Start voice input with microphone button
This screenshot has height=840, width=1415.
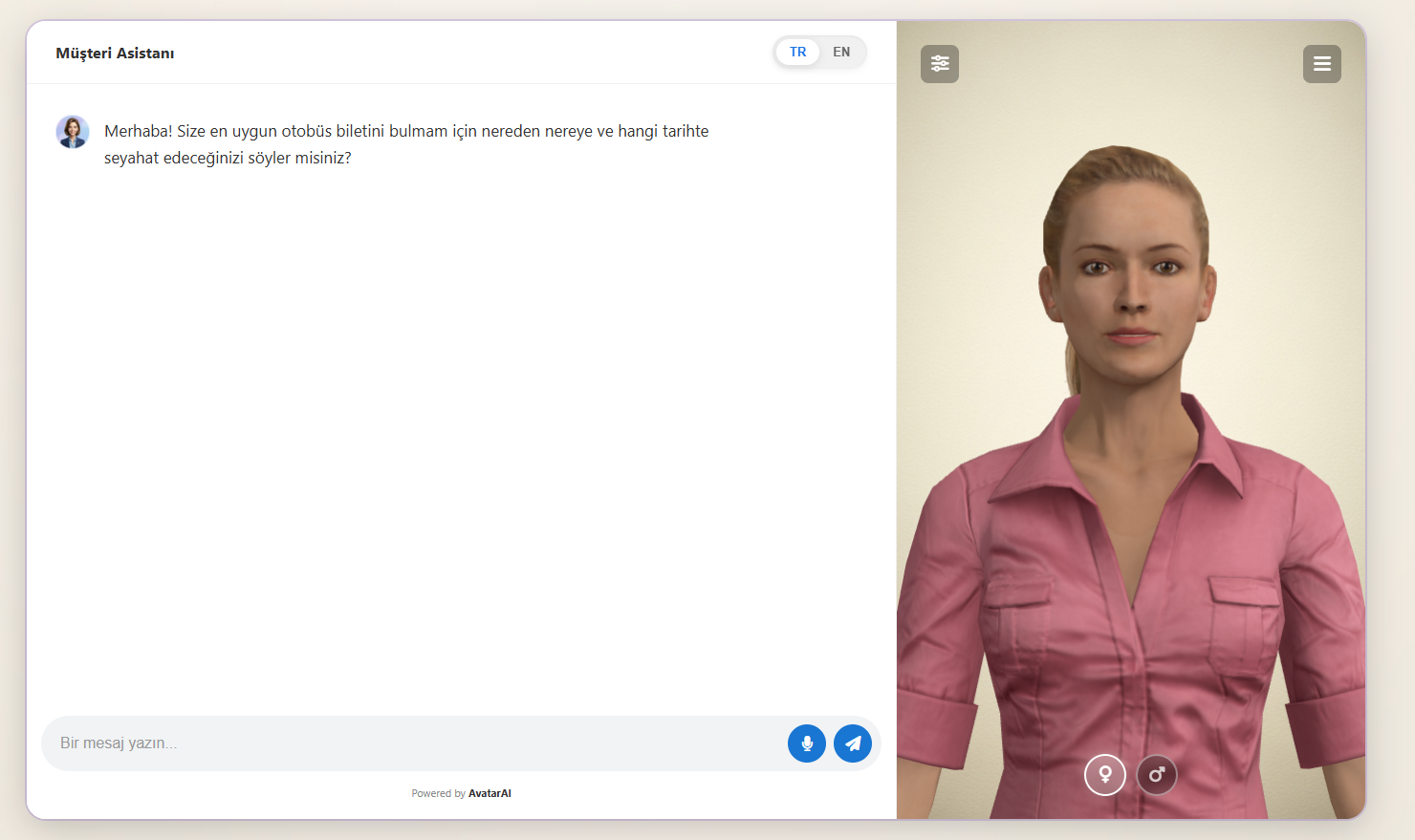tap(807, 743)
